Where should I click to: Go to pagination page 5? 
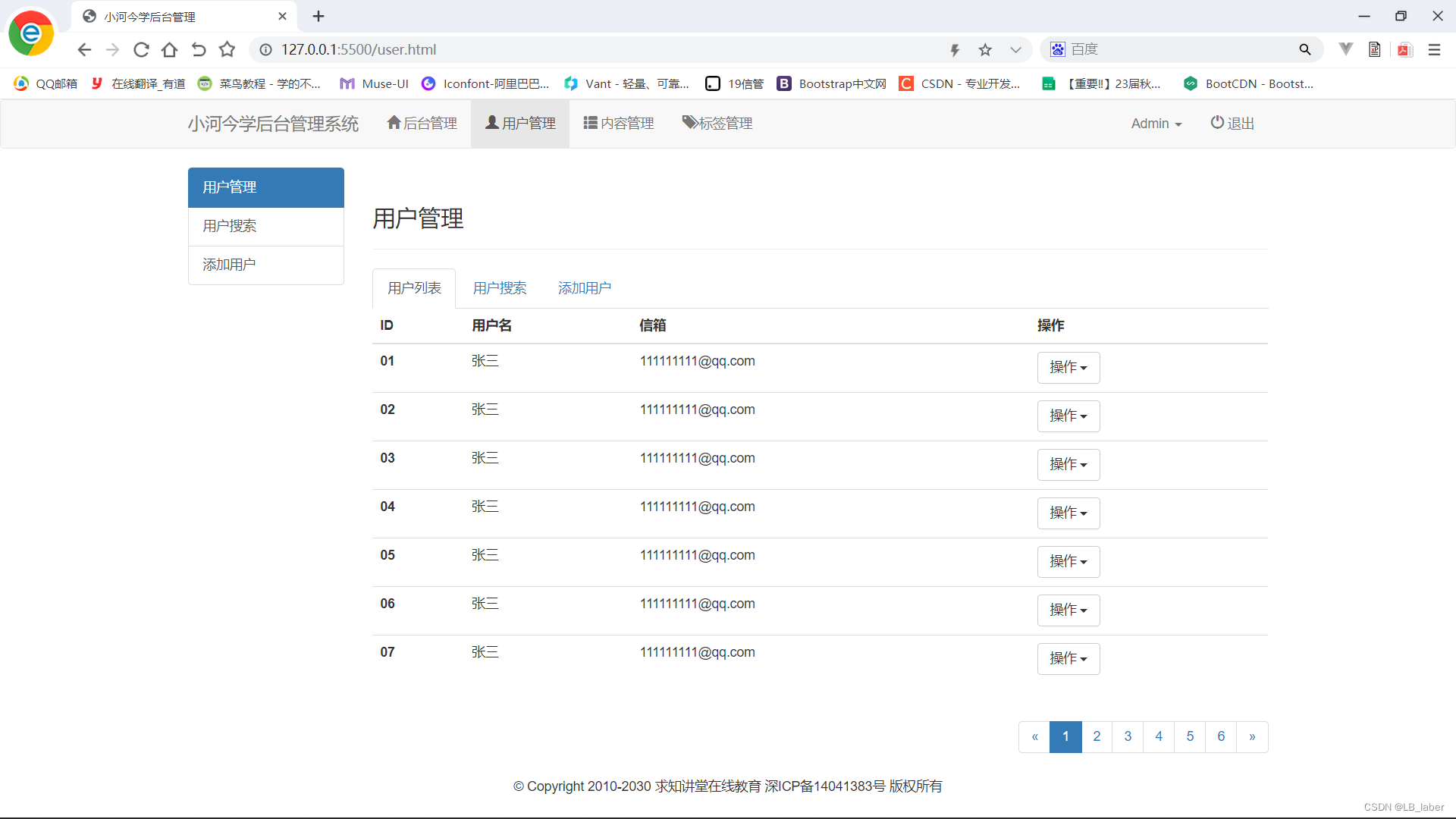1190,737
